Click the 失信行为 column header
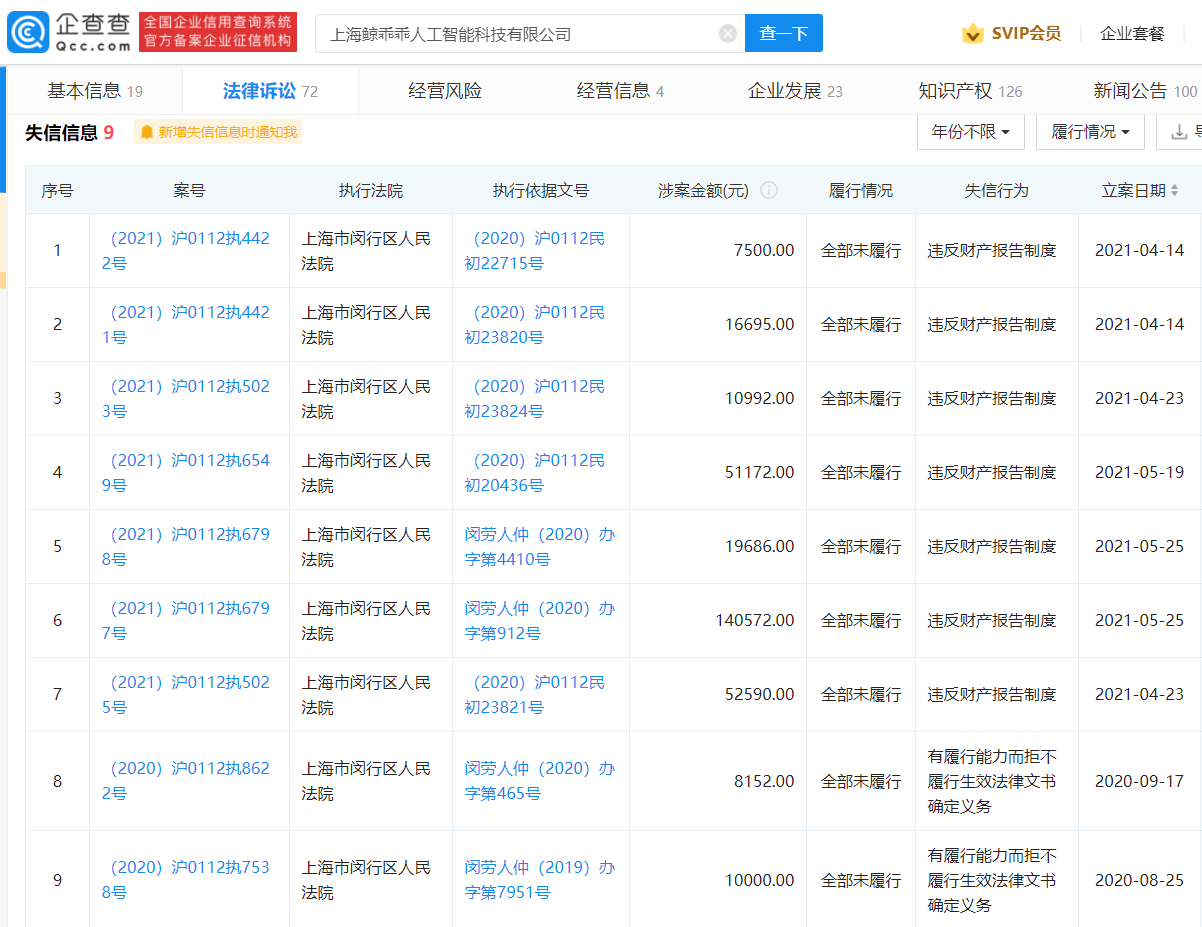Image resolution: width=1202 pixels, height=927 pixels. click(996, 190)
